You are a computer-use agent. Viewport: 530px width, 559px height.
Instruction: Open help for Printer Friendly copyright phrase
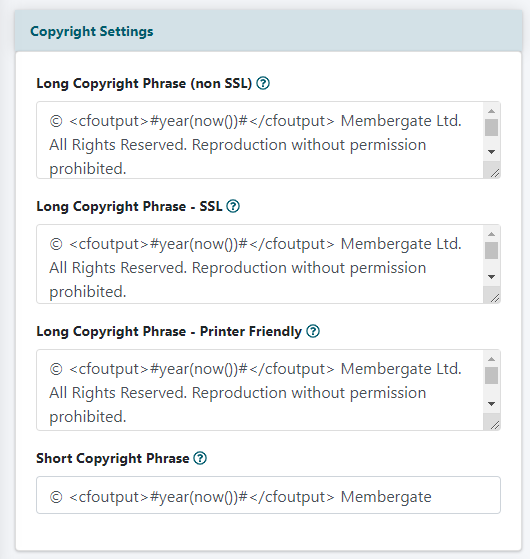click(313, 331)
